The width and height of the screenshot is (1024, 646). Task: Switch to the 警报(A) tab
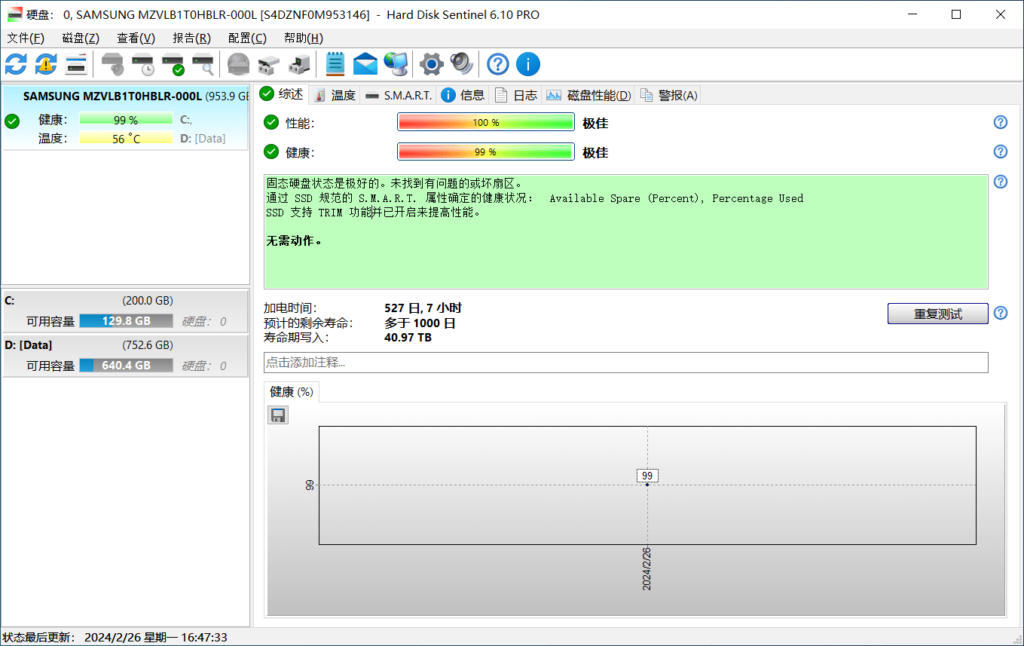(669, 95)
